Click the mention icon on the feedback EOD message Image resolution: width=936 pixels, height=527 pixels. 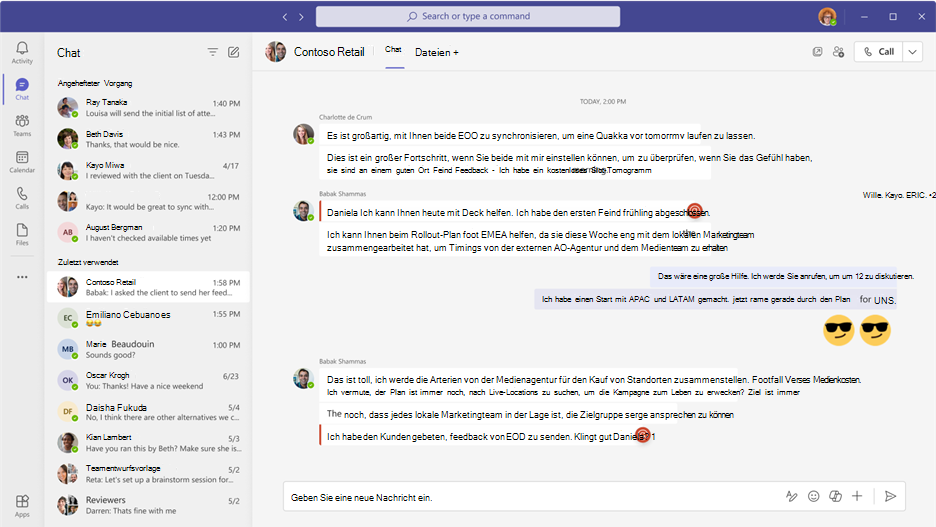click(642, 435)
